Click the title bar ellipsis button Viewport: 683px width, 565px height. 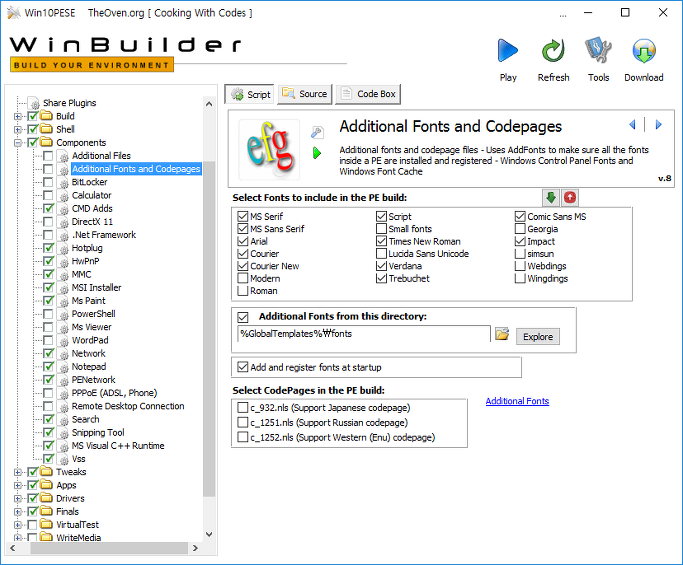coord(563,14)
